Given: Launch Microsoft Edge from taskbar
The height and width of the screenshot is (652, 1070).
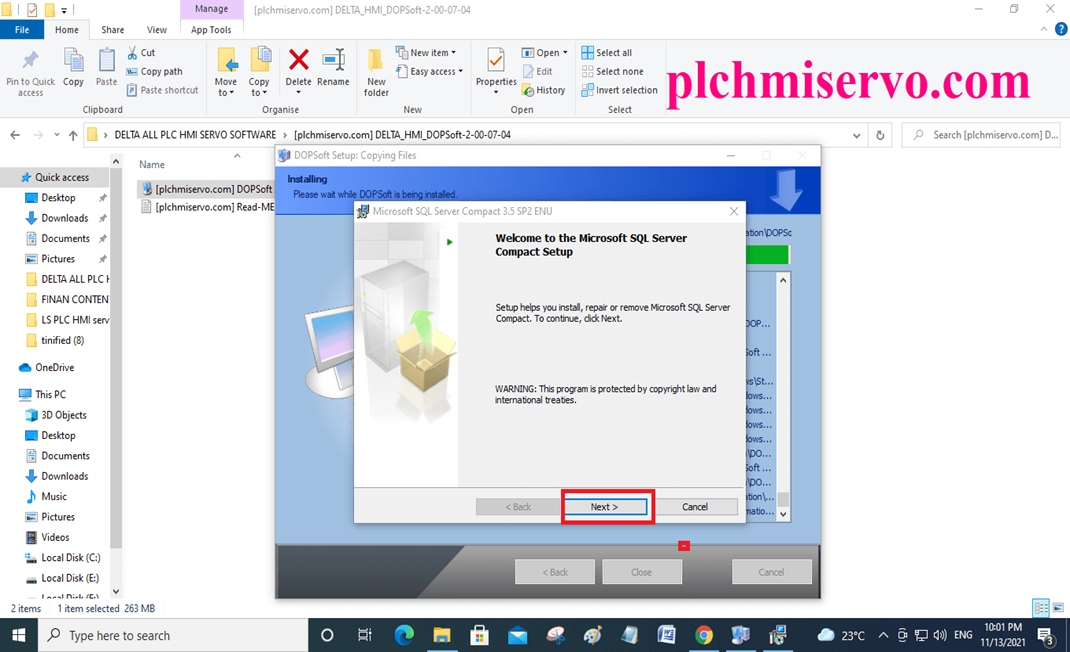Looking at the screenshot, I should click(x=404, y=636).
